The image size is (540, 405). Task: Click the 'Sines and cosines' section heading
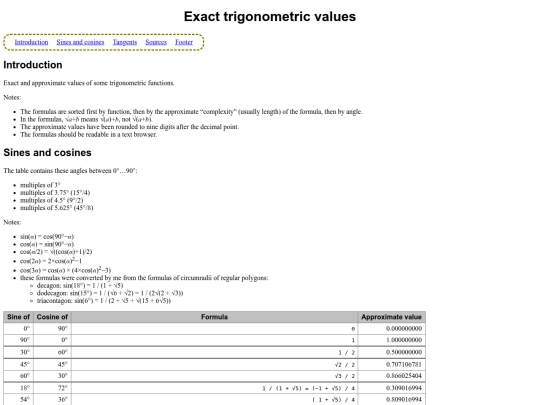pos(48,153)
